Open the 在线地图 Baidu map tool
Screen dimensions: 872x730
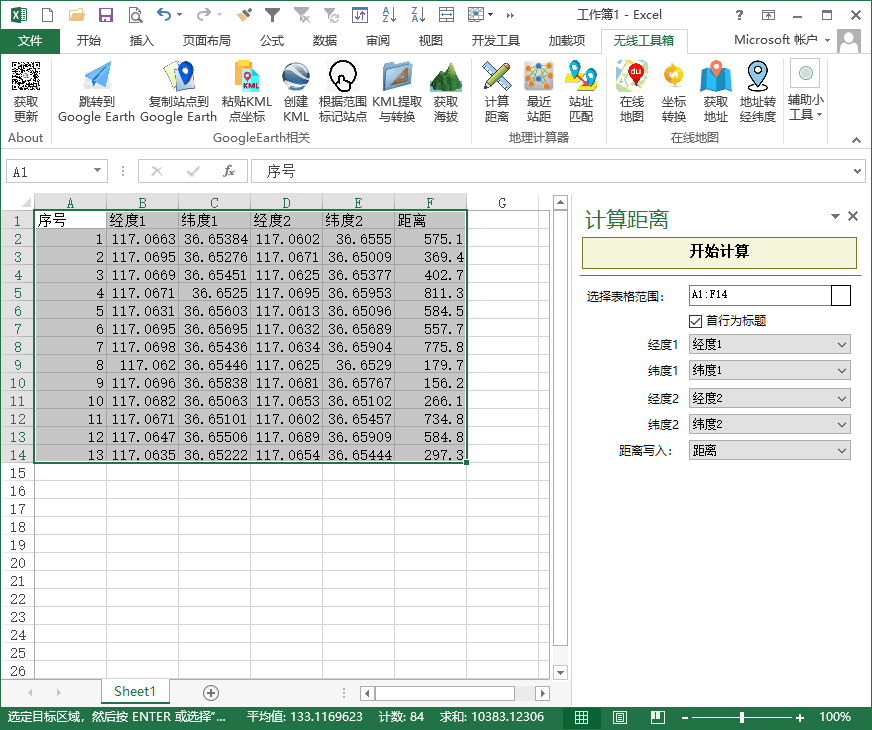632,92
